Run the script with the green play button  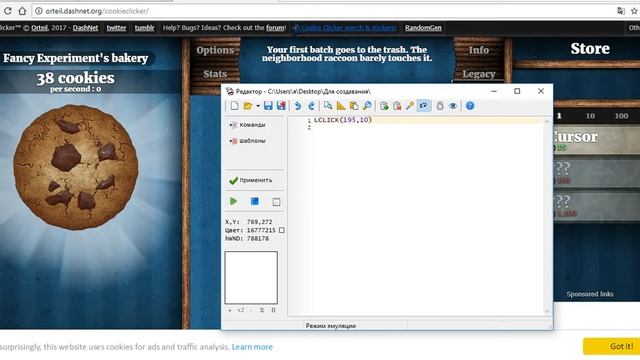(233, 201)
